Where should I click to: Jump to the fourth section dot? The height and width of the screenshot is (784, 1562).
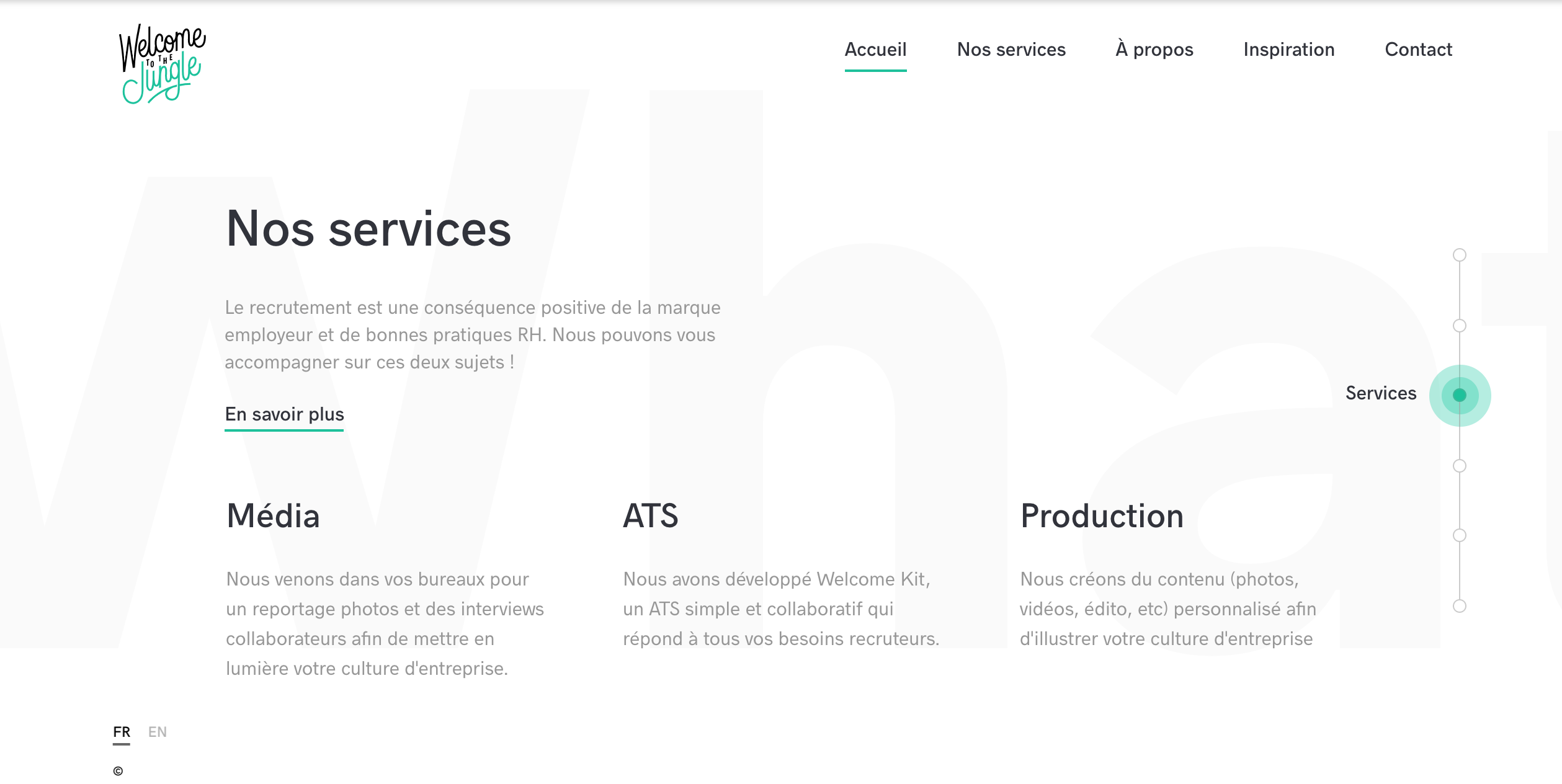[1459, 466]
